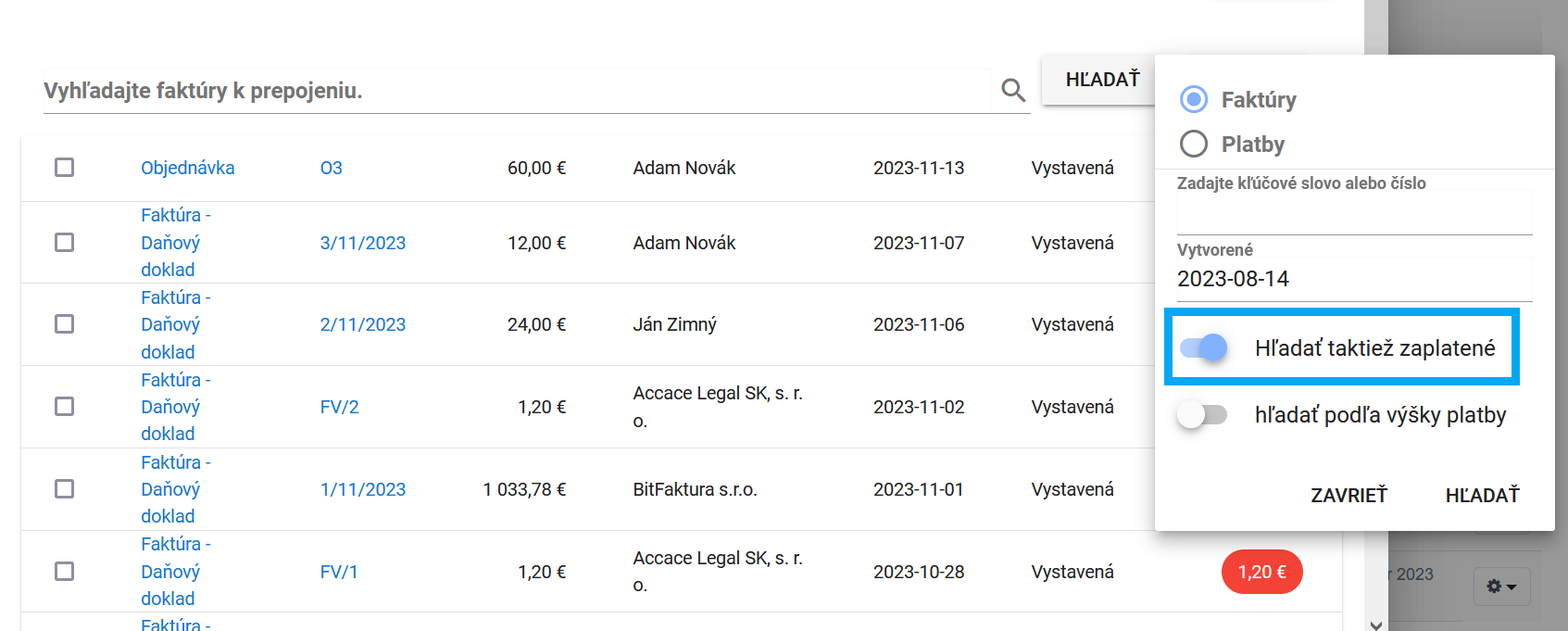This screenshot has width=1568, height=631.
Task: Open the Vytvorené date field
Action: pyautogui.click(x=1353, y=279)
